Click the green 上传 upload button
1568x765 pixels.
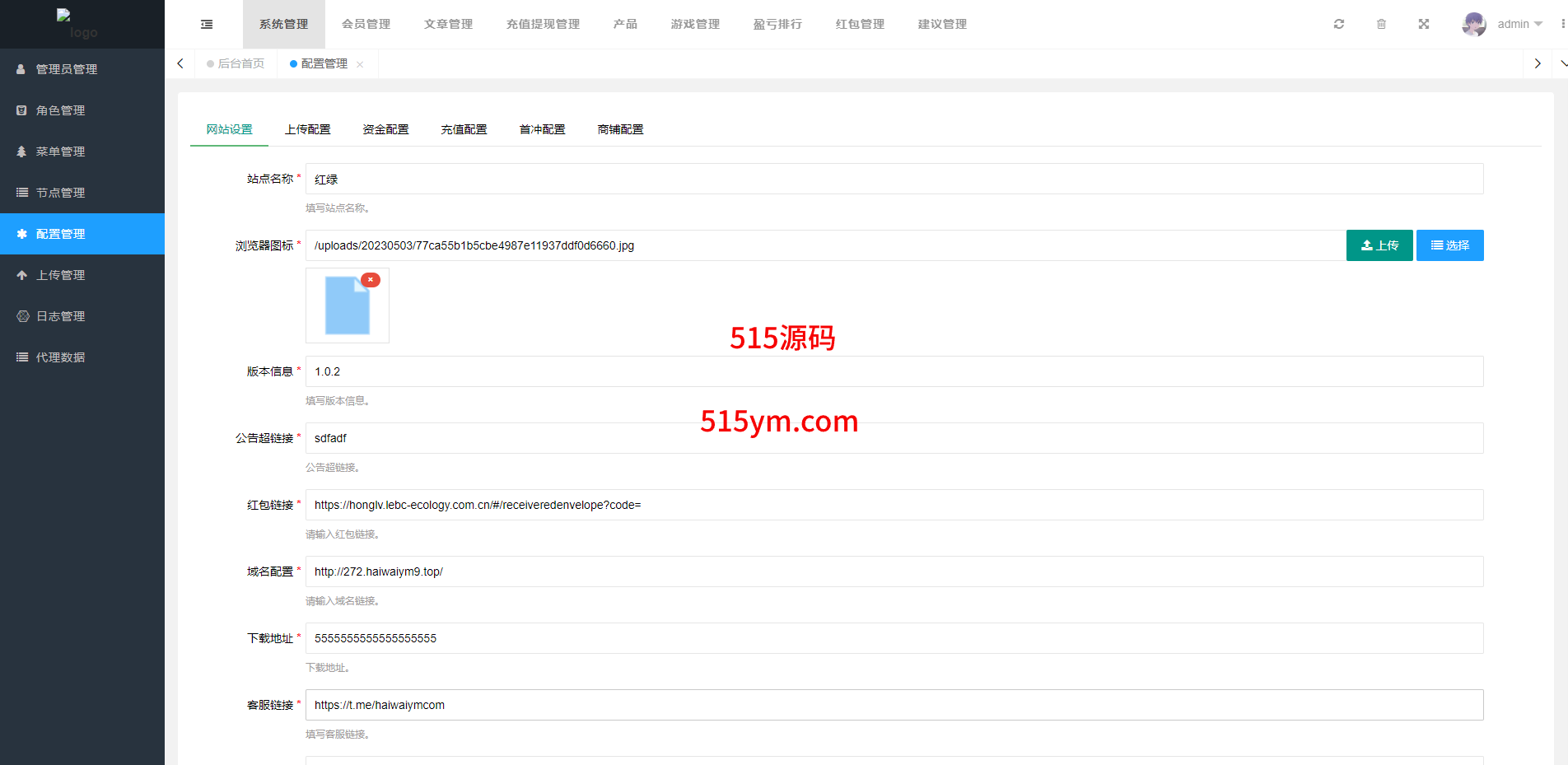click(x=1379, y=245)
